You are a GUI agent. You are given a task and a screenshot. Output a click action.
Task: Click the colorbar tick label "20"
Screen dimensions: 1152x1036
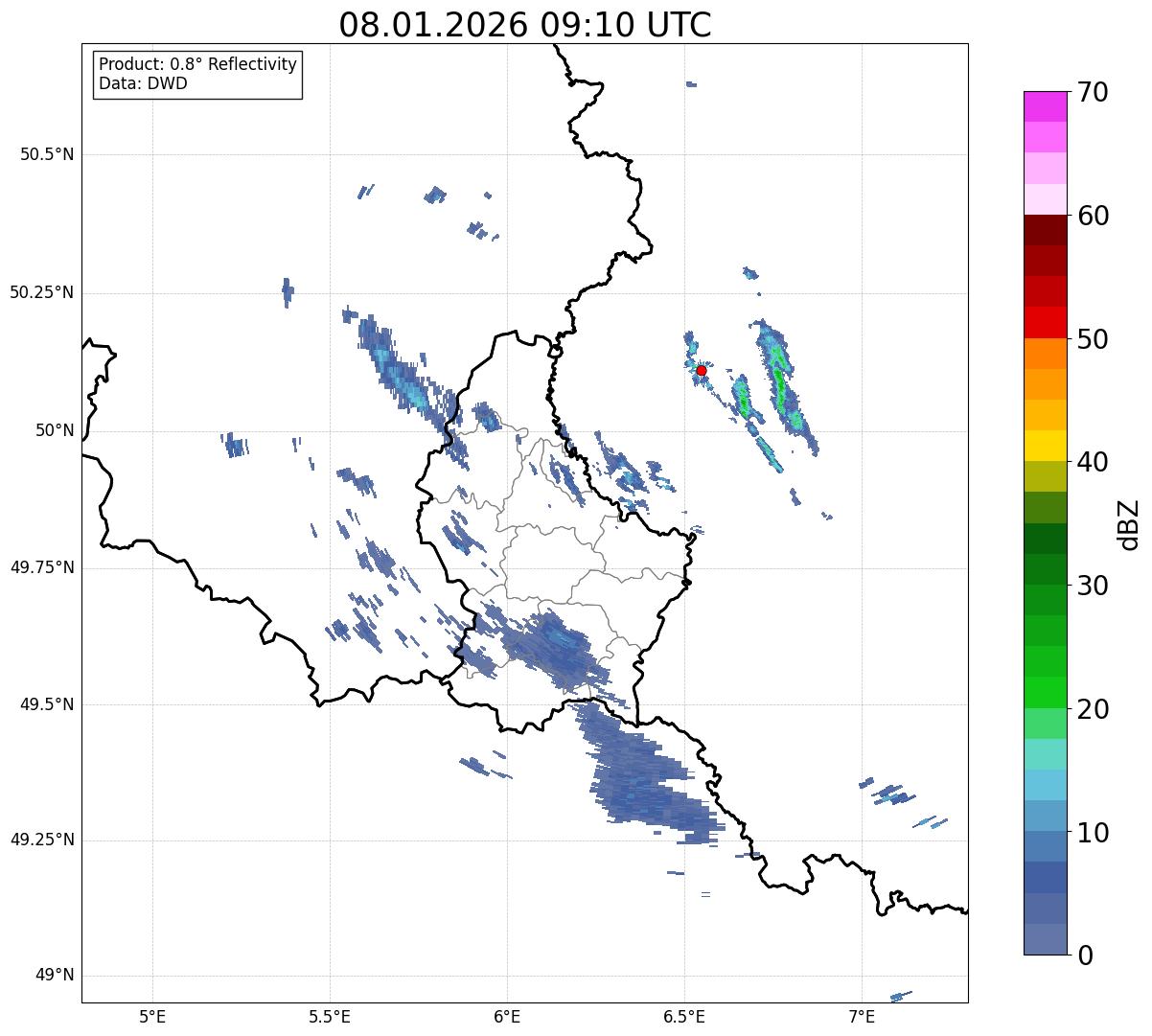pyautogui.click(x=1093, y=709)
